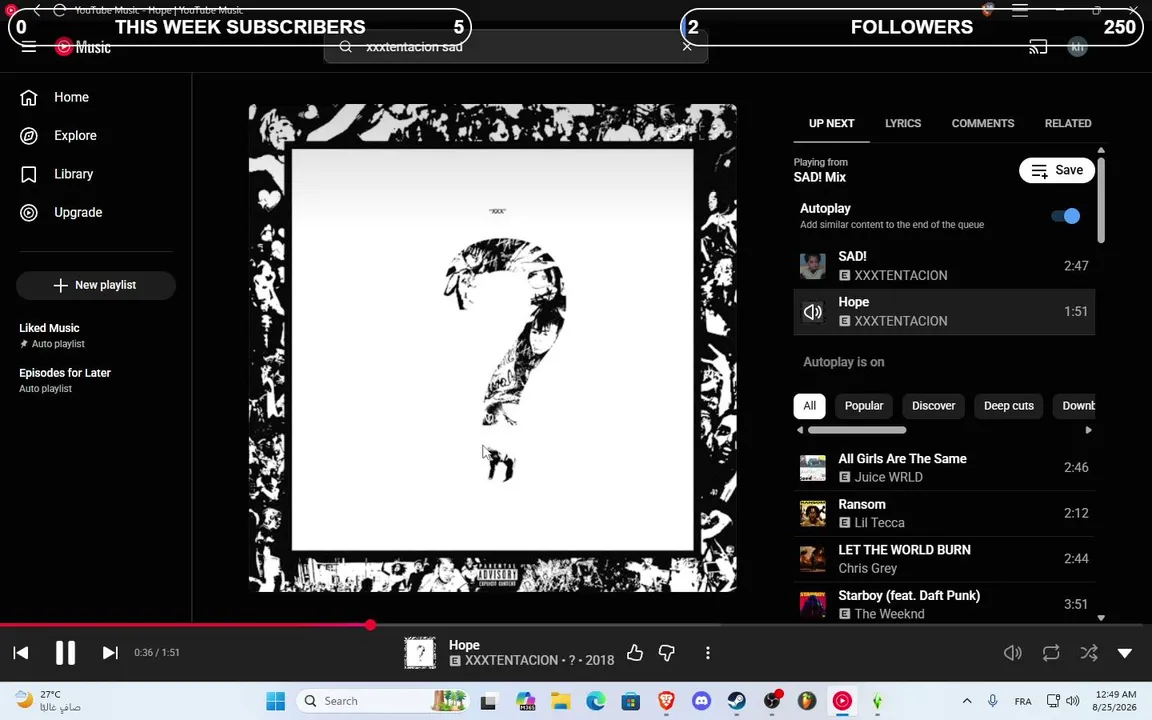
Task: Click the chip row's right scroll arrow
Action: pyautogui.click(x=1088, y=431)
